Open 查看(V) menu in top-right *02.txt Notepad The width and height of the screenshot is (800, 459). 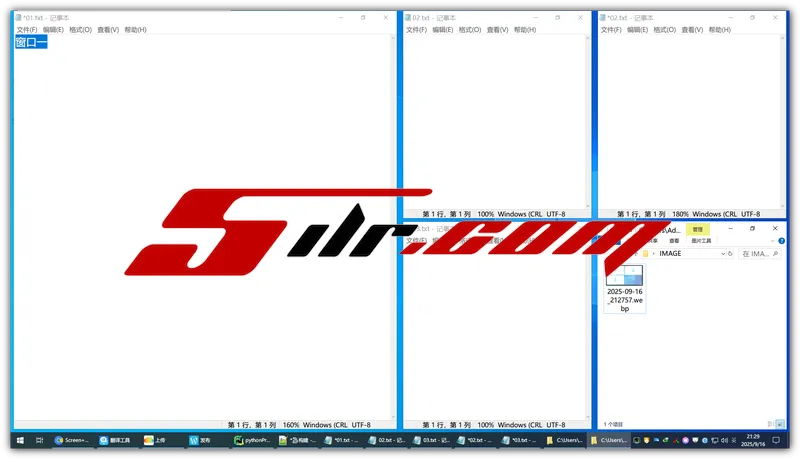(692, 30)
